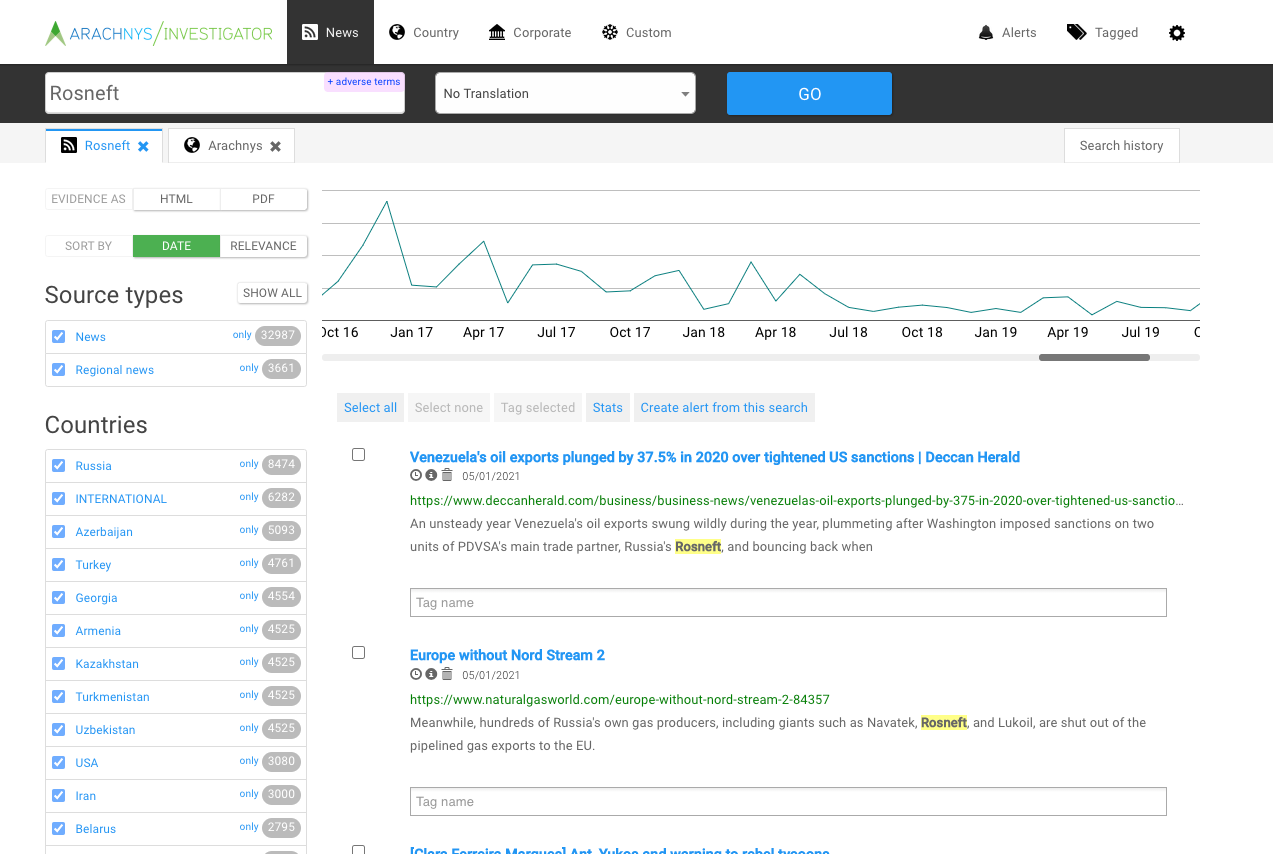Viewport: 1273px width, 854px height.
Task: Click the info icon under the Nord Stream article
Action: pyautogui.click(x=431, y=674)
